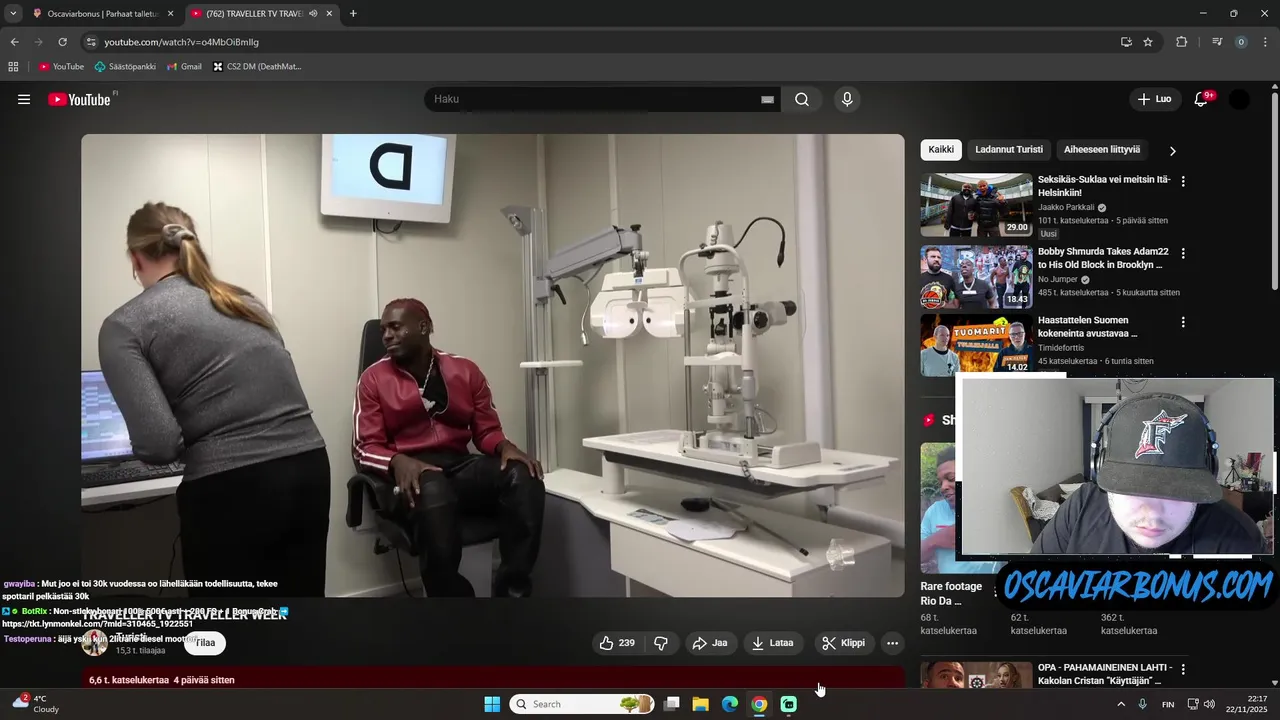Dislike the video with thumbs down

tap(661, 643)
